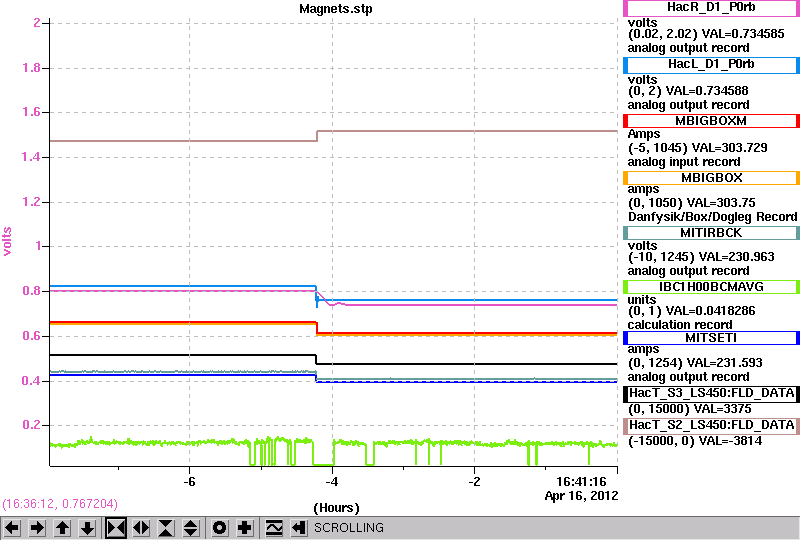
Task: Click the SCROLLING status label
Action: pyautogui.click(x=349, y=528)
